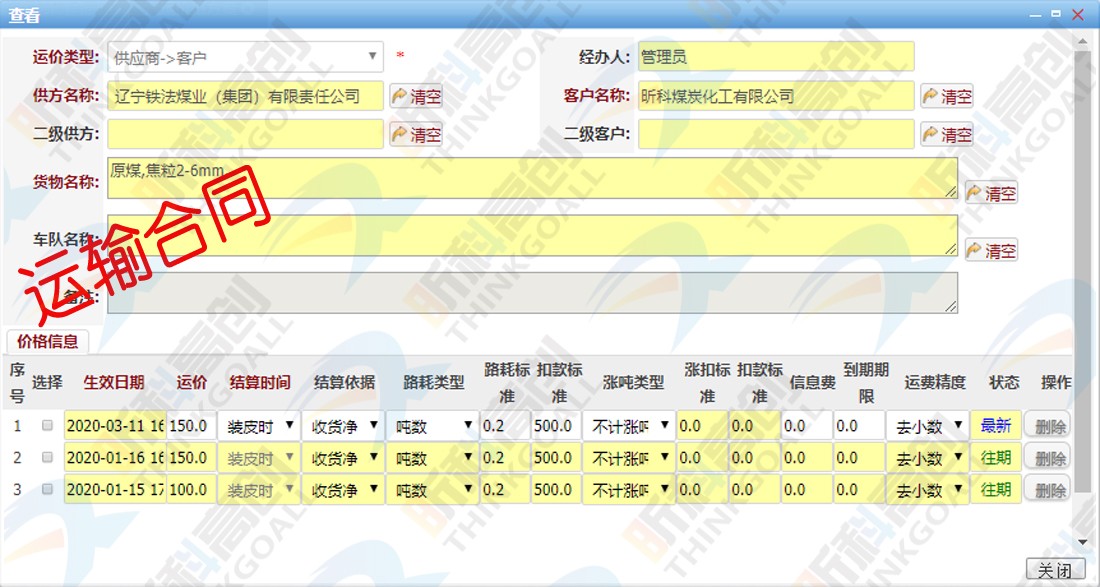Delete row 1 with 删除 button
The image size is (1100, 587).
click(1047, 426)
